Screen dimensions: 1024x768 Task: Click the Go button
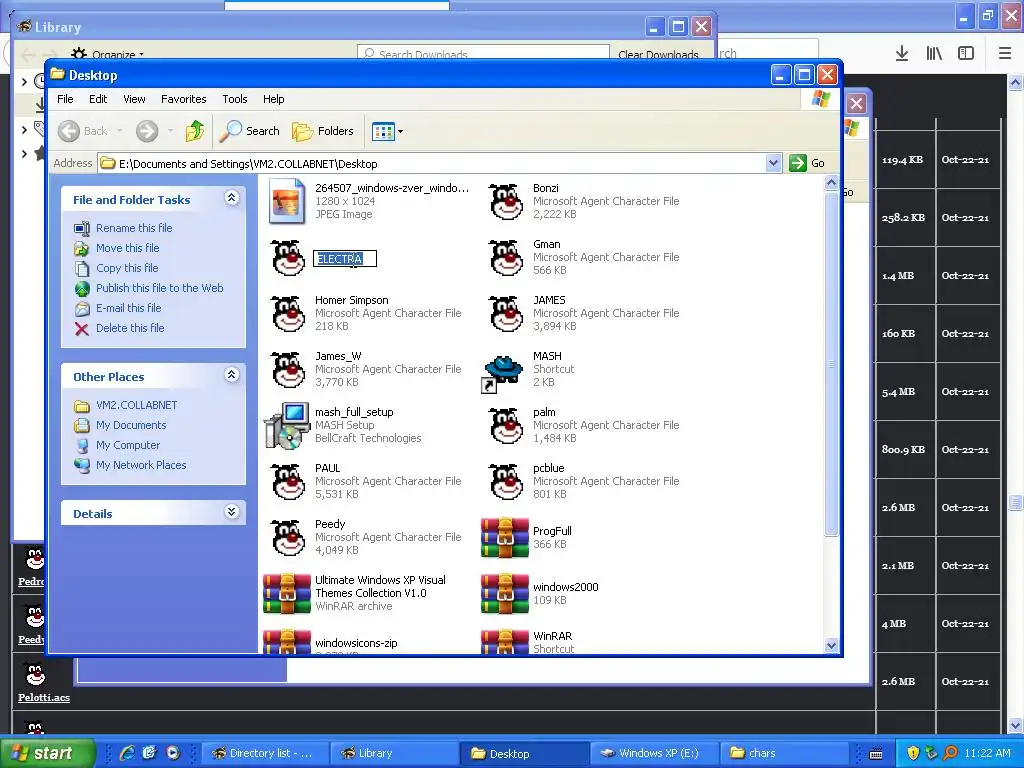coord(807,163)
